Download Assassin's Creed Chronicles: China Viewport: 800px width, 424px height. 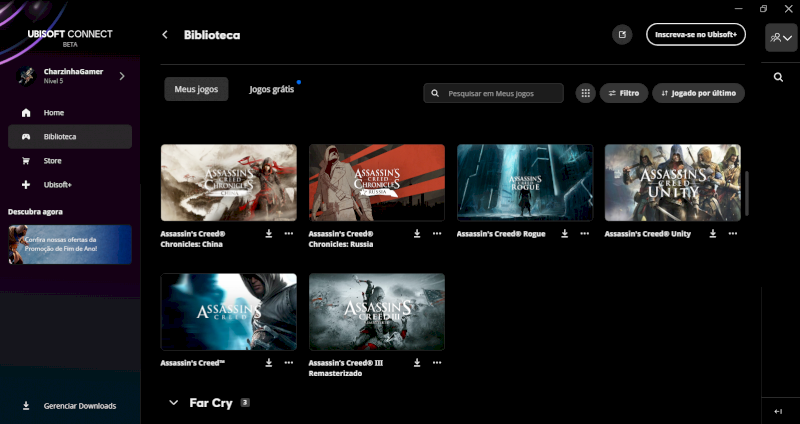(x=269, y=233)
